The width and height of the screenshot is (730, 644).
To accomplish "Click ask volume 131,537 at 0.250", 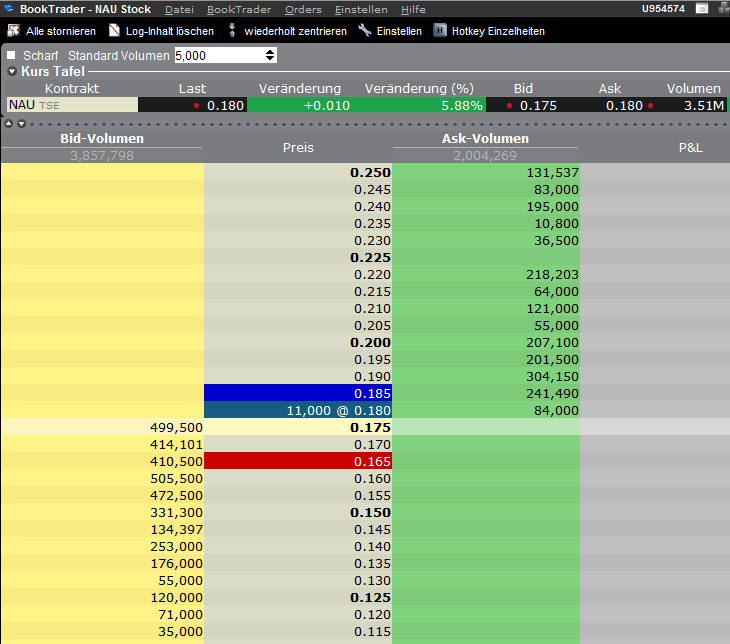I will [552, 172].
